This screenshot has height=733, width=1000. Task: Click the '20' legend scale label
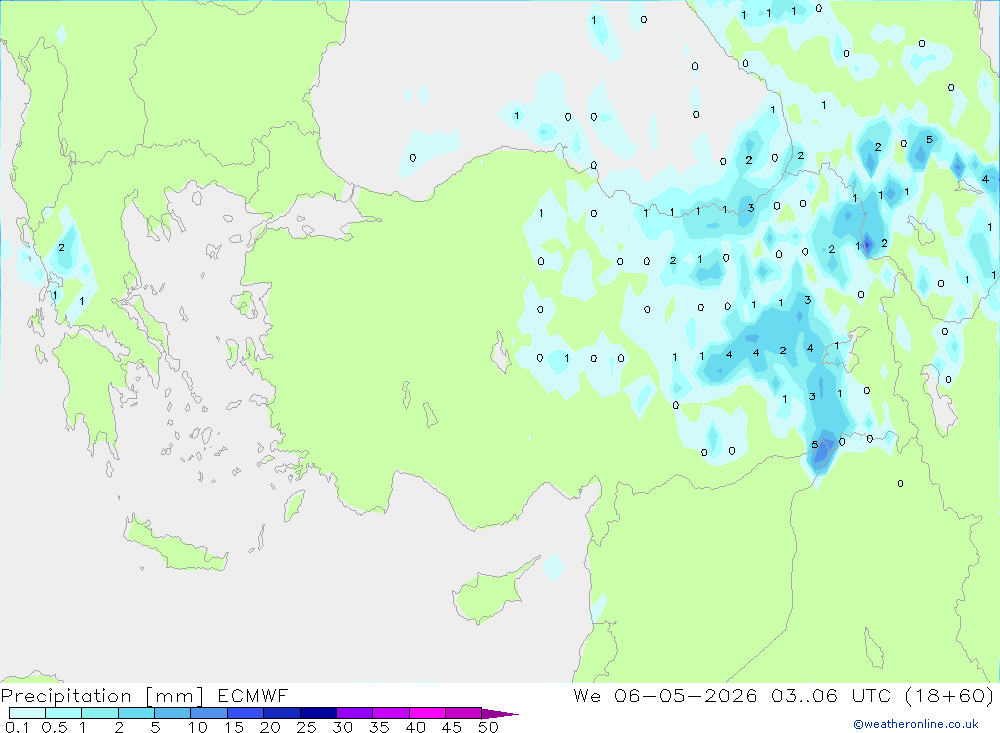tap(270, 727)
